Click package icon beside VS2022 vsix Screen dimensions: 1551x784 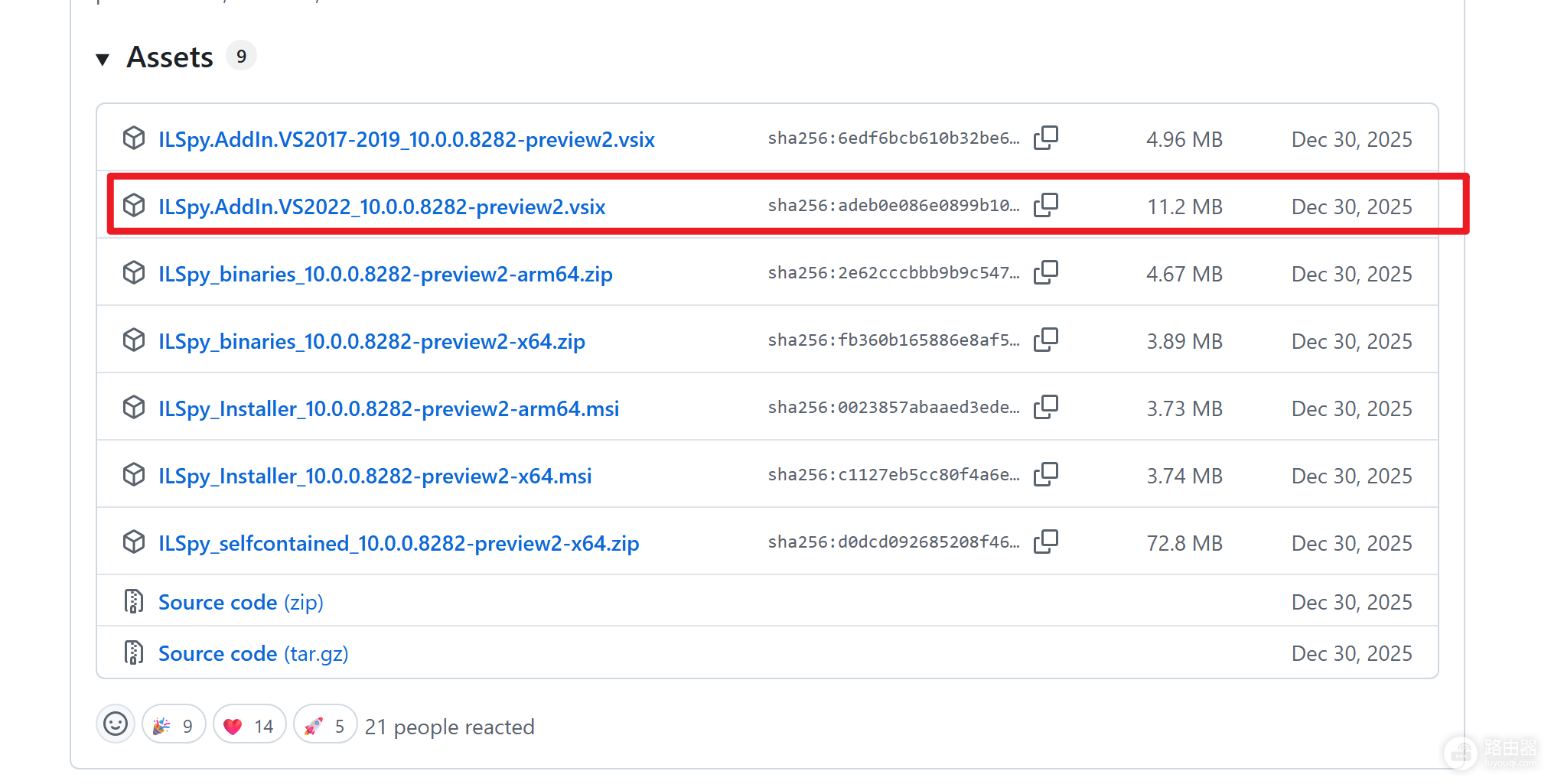coord(134,205)
